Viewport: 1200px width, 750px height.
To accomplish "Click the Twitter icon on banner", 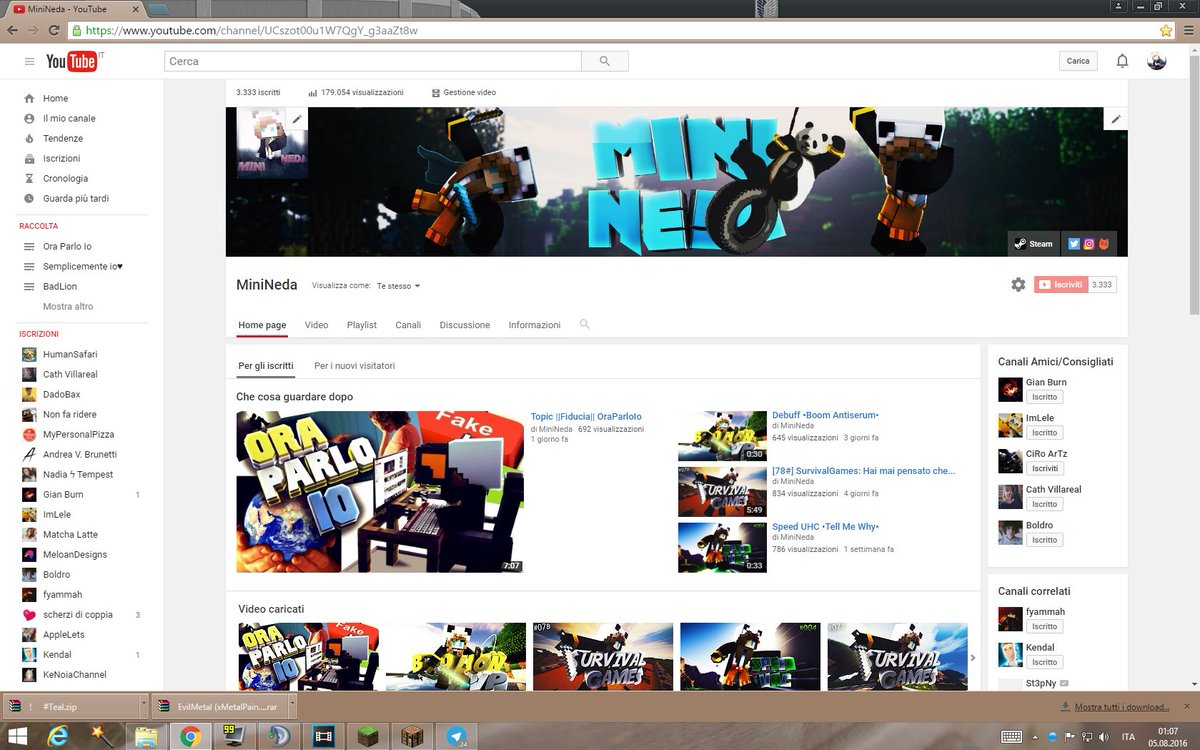I will pos(1073,244).
